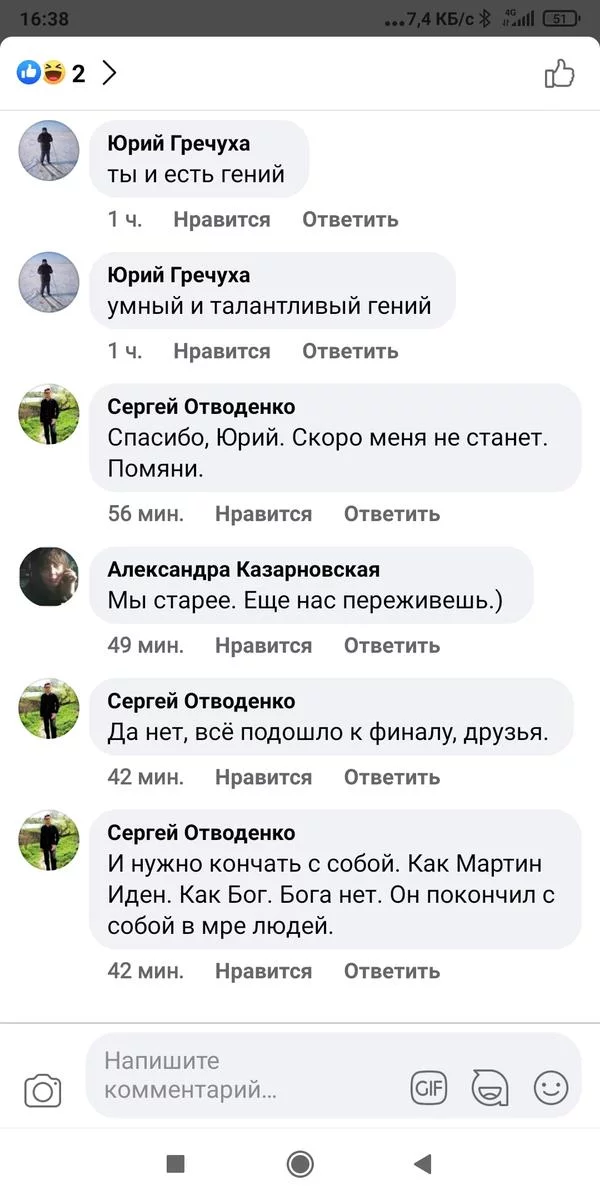The image size is (600, 1200).
Task: Reply to "Спасибо, Юрий" comment
Action: [x=392, y=514]
